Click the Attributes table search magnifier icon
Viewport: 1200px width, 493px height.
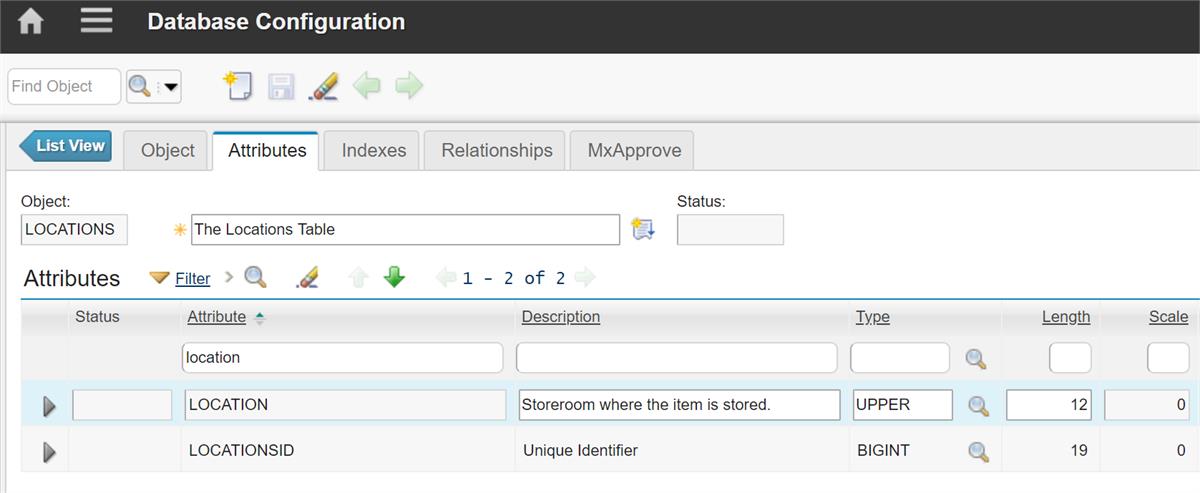point(255,277)
